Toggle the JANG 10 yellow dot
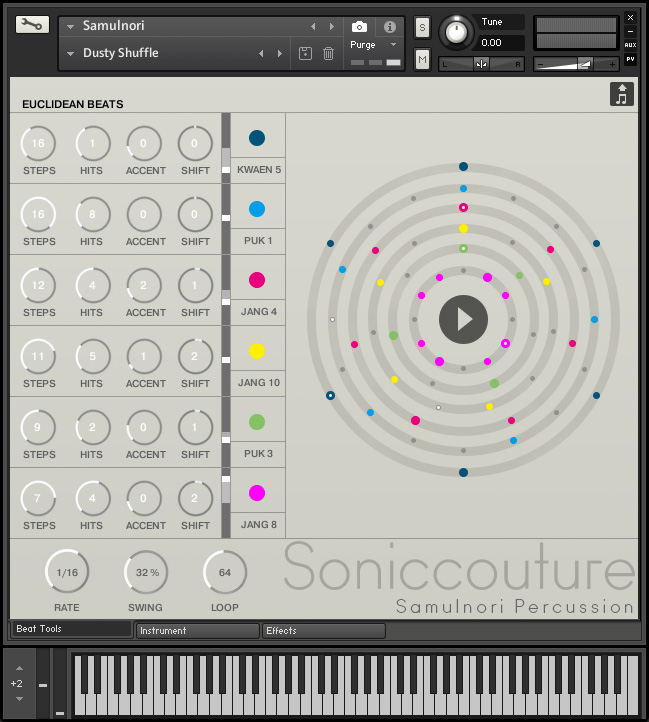This screenshot has height=722, width=649. [257, 351]
